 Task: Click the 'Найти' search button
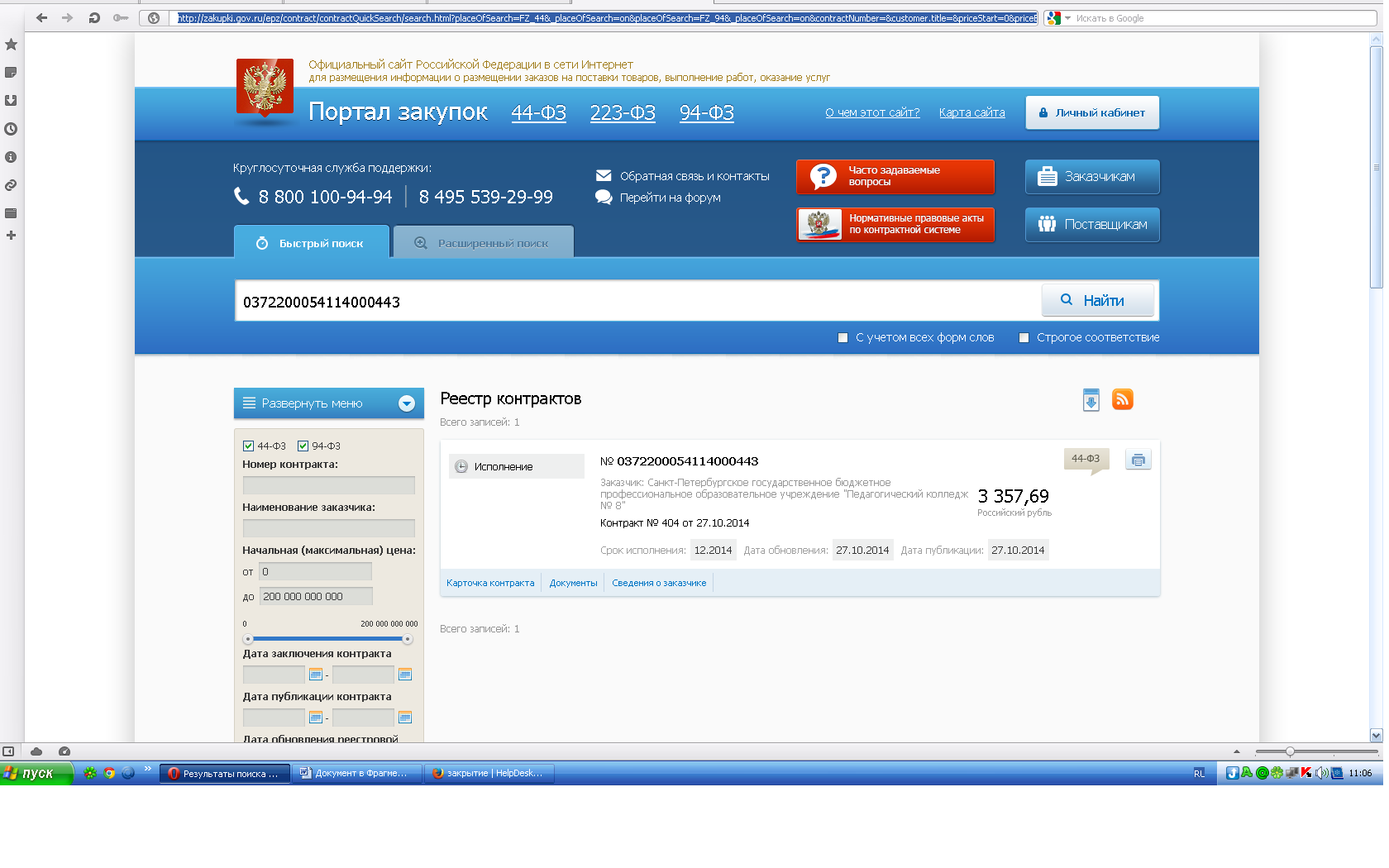(1098, 300)
